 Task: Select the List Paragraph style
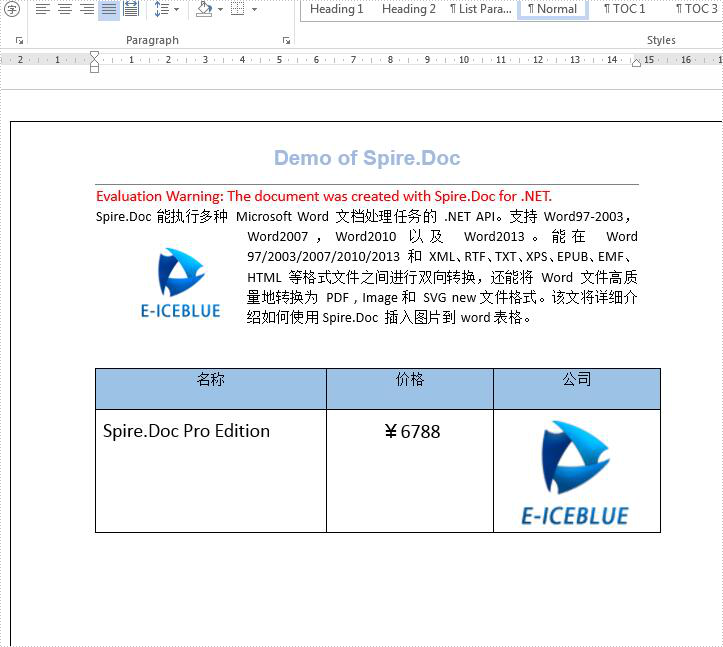[480, 9]
